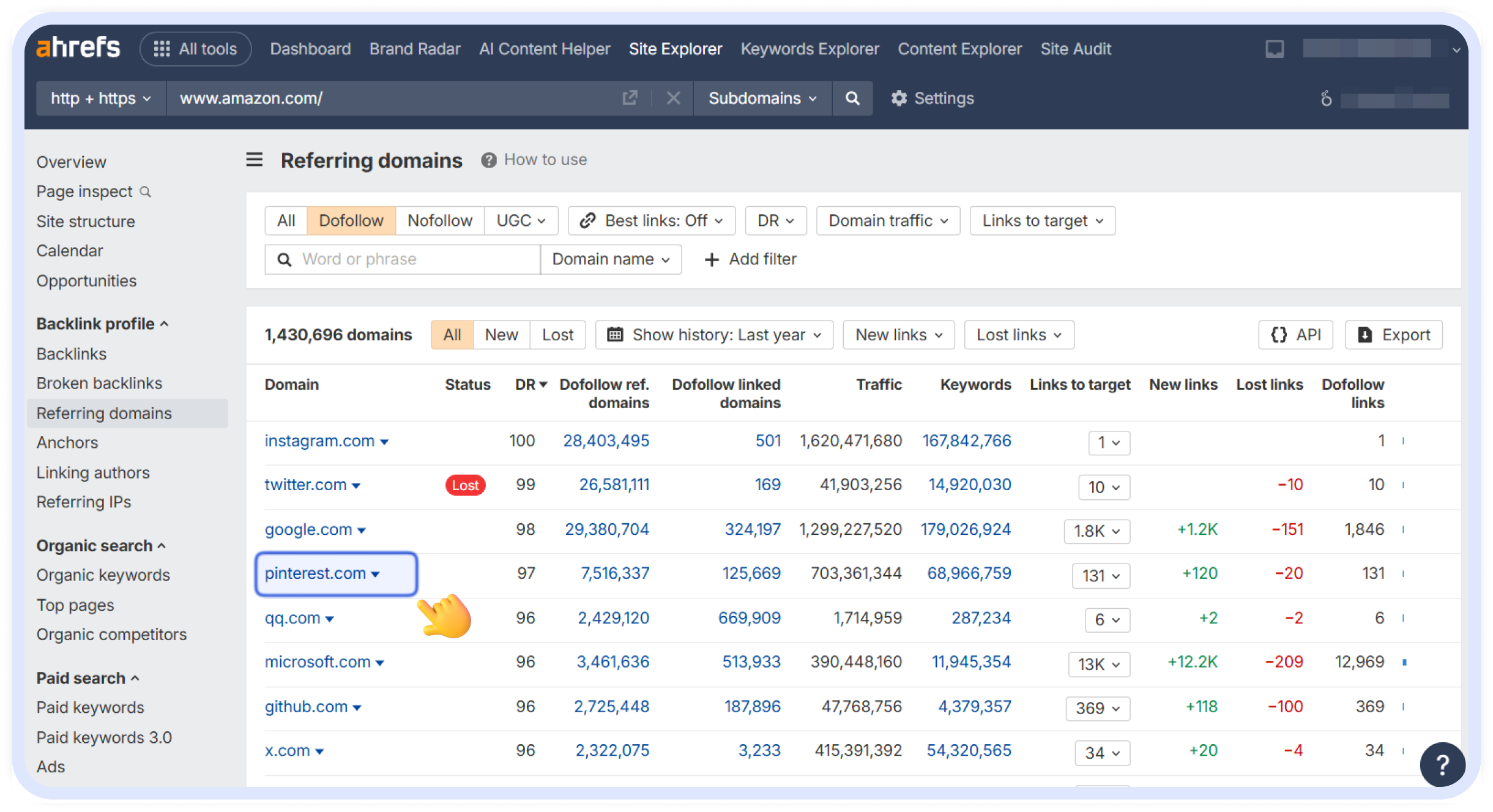Click the How to use help icon

[488, 160]
